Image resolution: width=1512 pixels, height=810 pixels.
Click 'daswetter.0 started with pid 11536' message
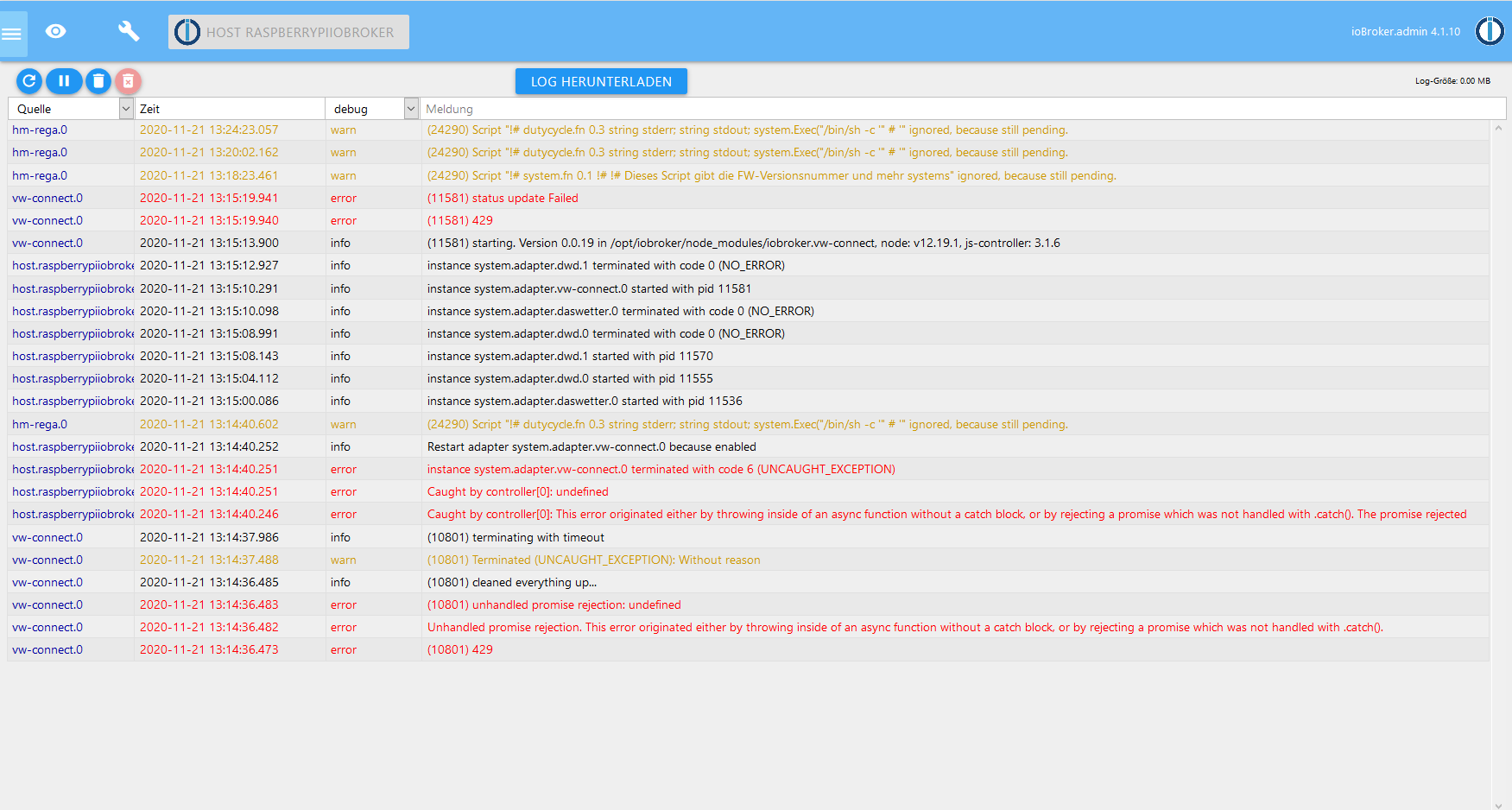coord(585,401)
